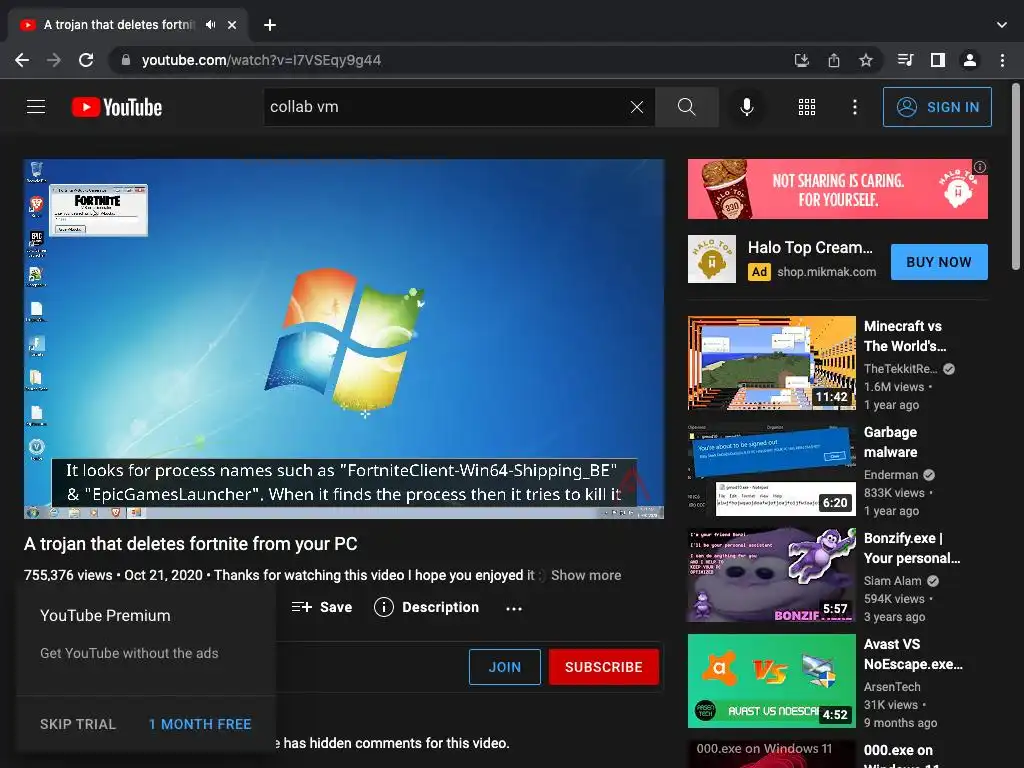Click the video player area

pos(344,339)
